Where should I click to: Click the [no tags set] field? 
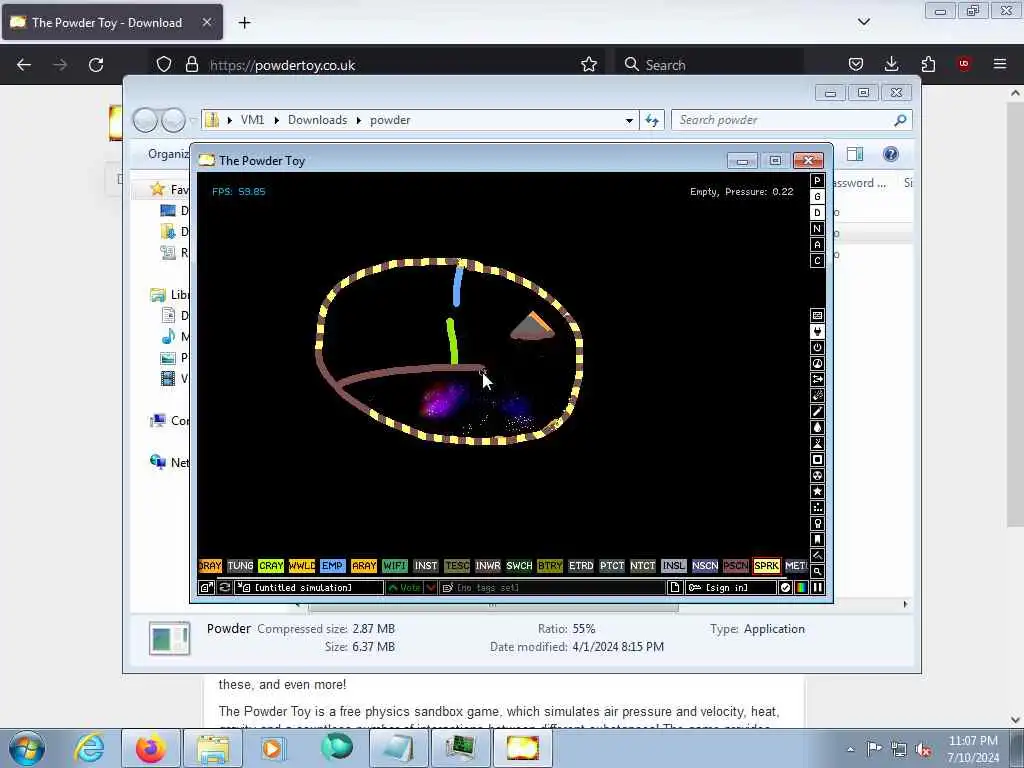(552, 588)
